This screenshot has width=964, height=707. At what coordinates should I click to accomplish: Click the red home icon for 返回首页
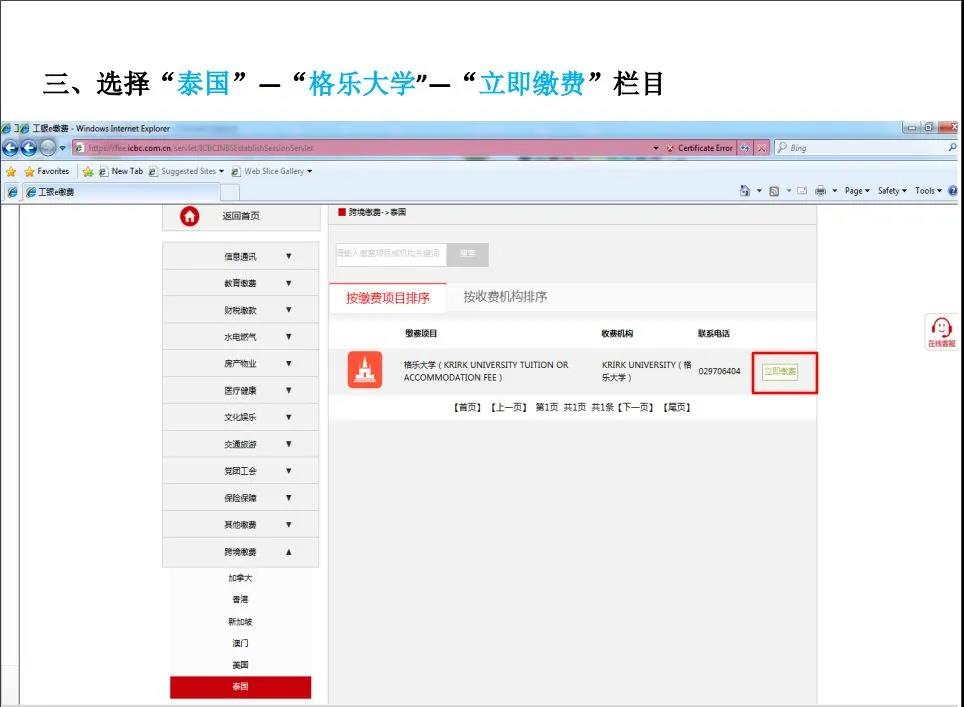click(189, 216)
